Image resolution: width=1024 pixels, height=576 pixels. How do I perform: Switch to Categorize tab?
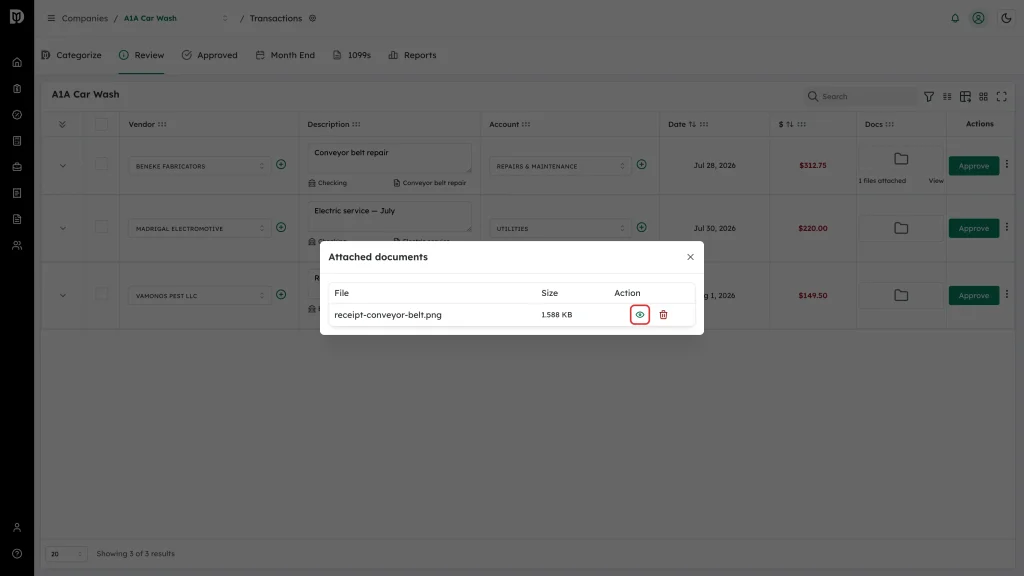72,55
